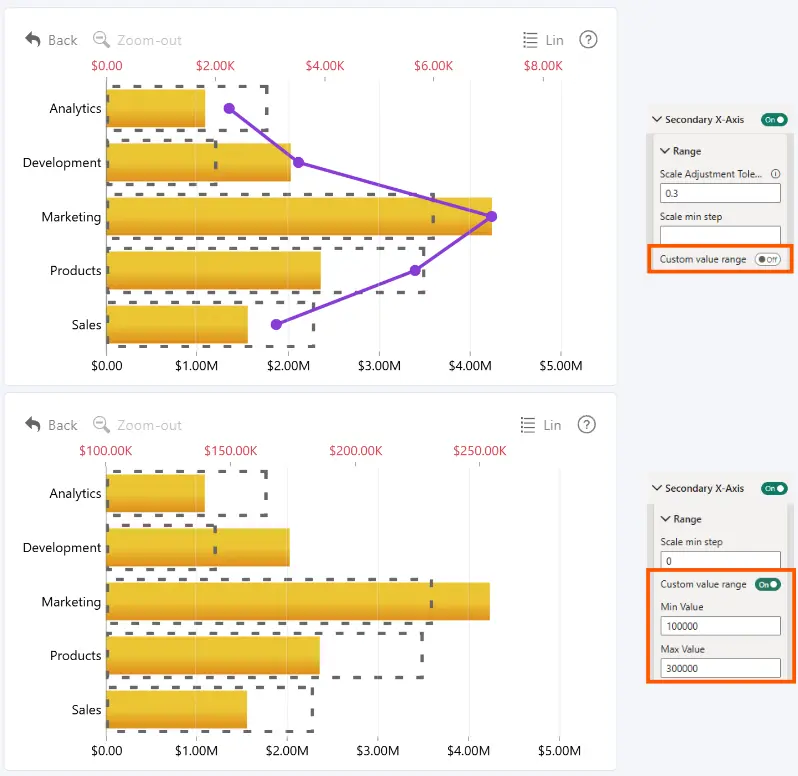
Task: Select the Marketing yellow bar in the bottom chart
Action: [x=298, y=601]
